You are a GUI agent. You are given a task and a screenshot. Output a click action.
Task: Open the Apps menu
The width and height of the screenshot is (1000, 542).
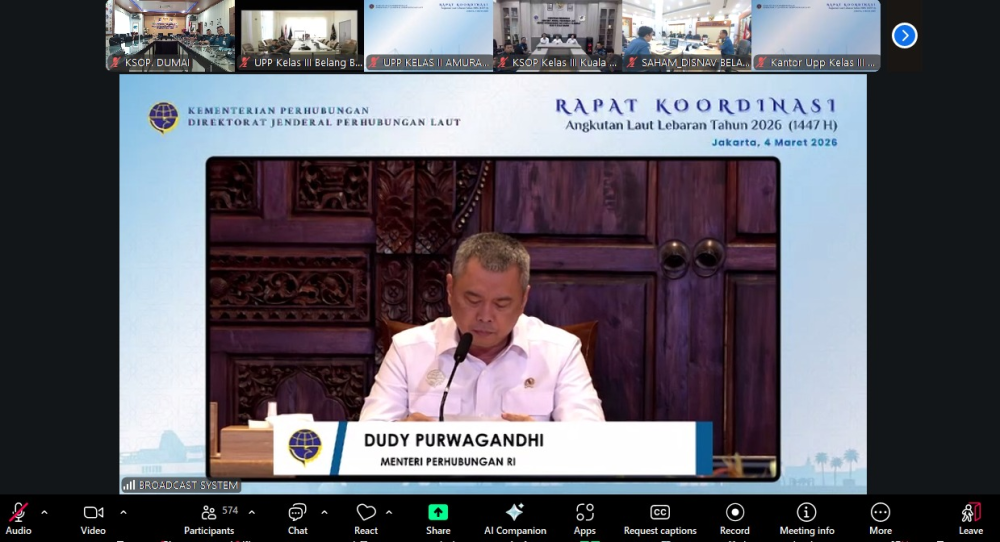(584, 519)
